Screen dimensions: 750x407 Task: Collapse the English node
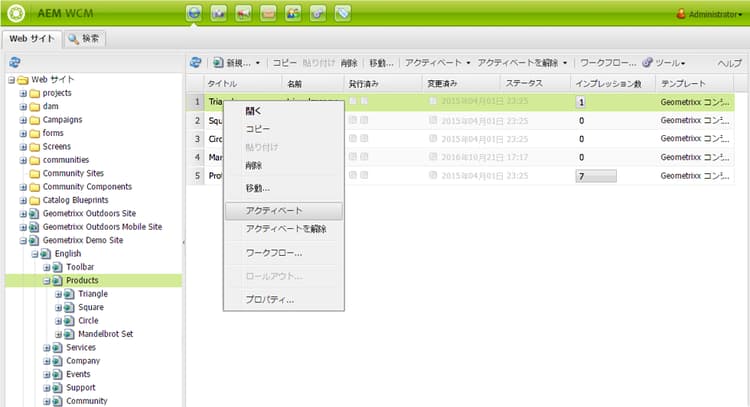click(35, 254)
